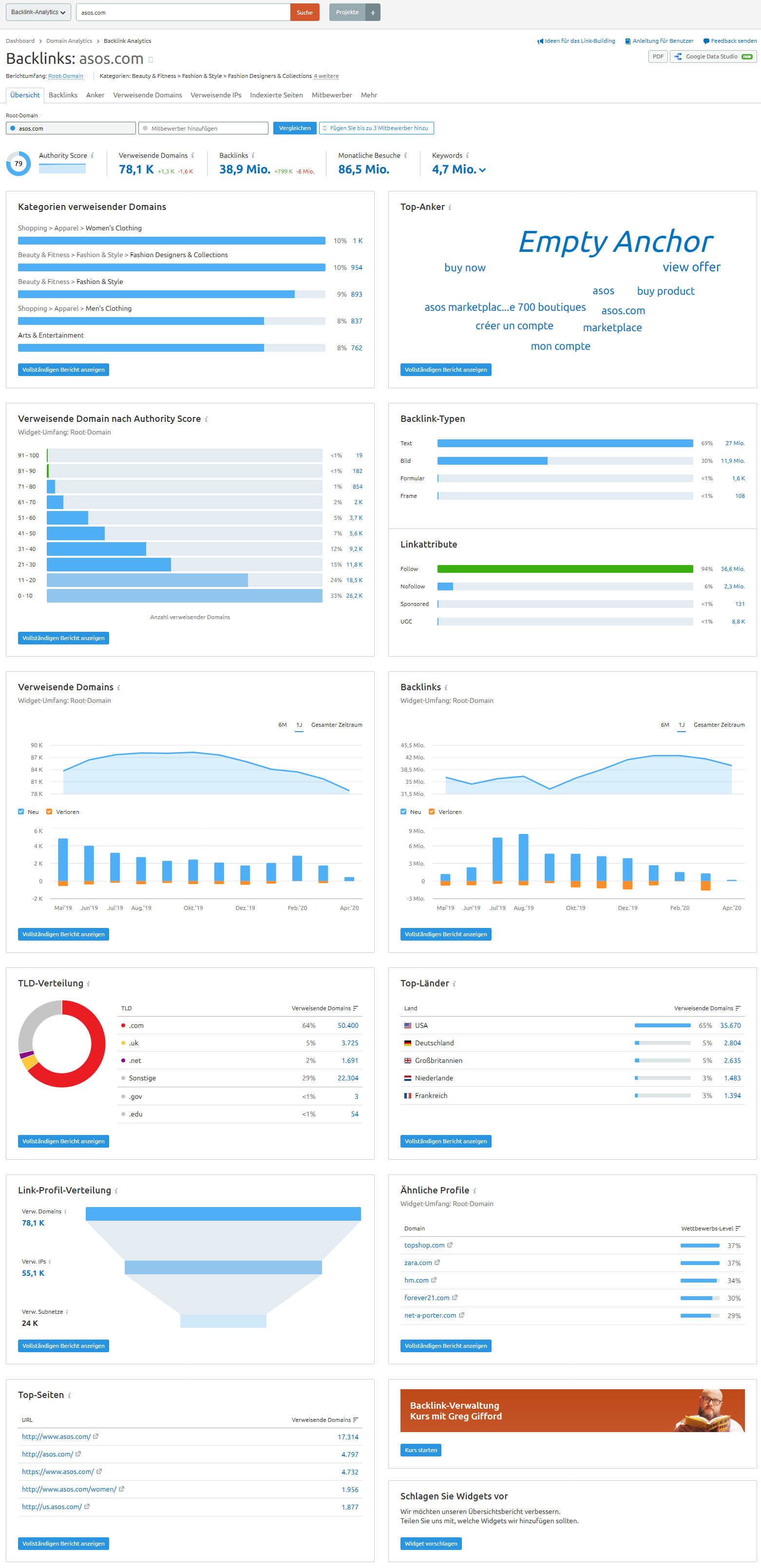
Task: Click the Top-Länder info icon
Action: (x=454, y=984)
